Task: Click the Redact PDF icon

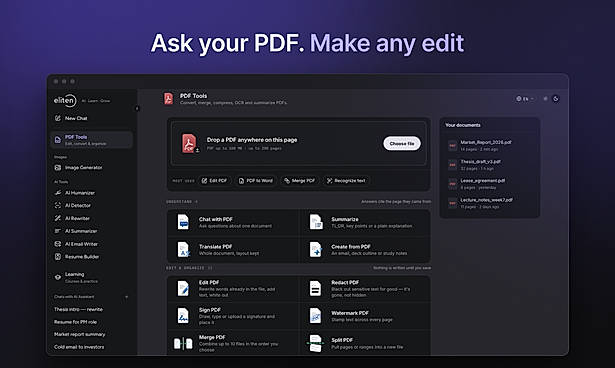Action: tap(315, 288)
